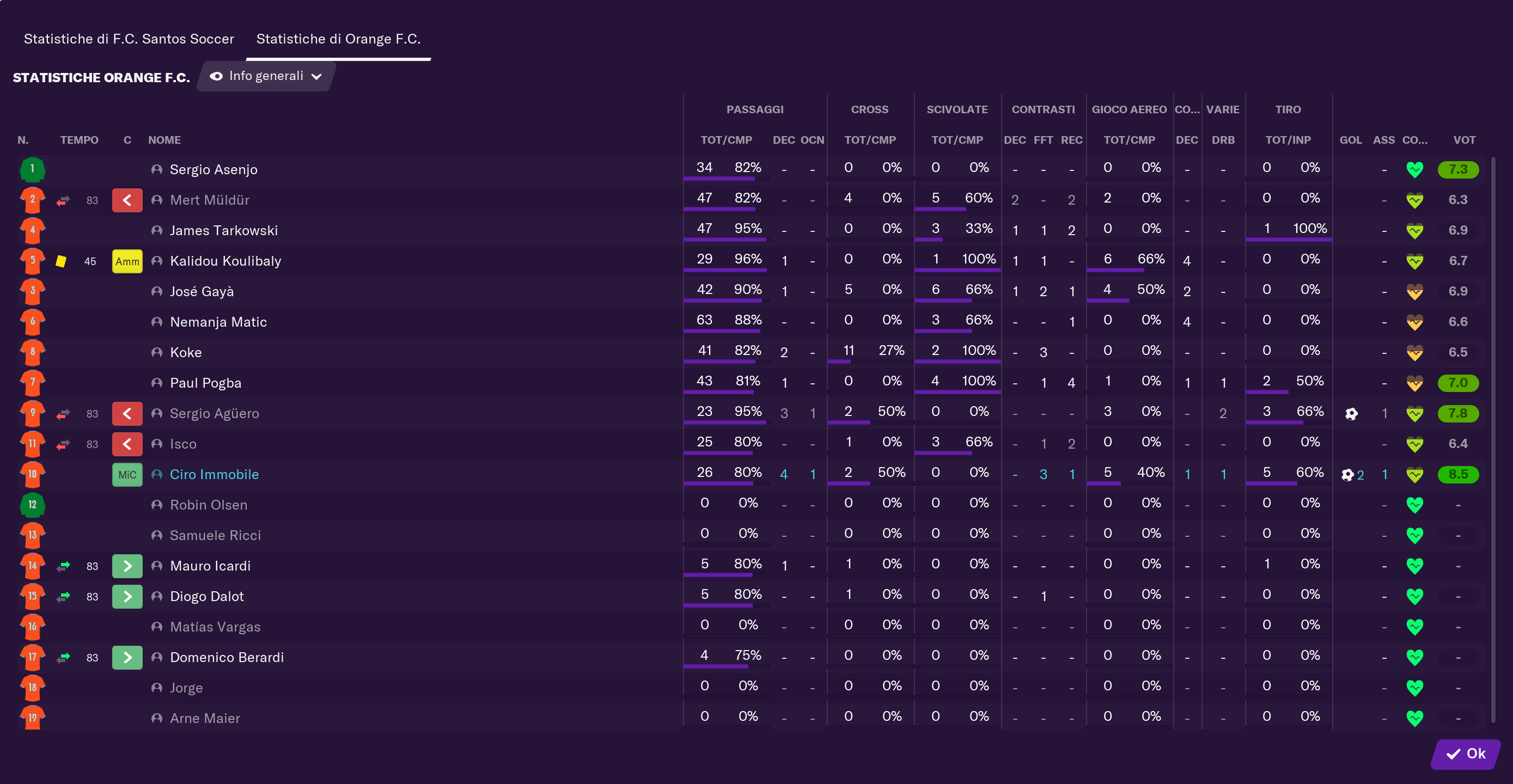Viewport: 1513px width, 784px height.
Task: Confirm with the Ok button
Action: click(x=1466, y=754)
